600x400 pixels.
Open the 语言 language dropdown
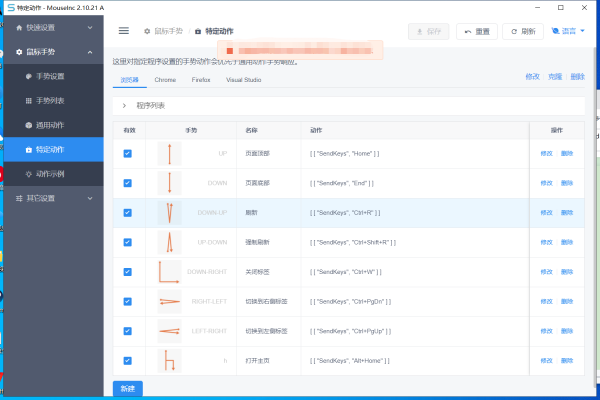click(x=568, y=31)
